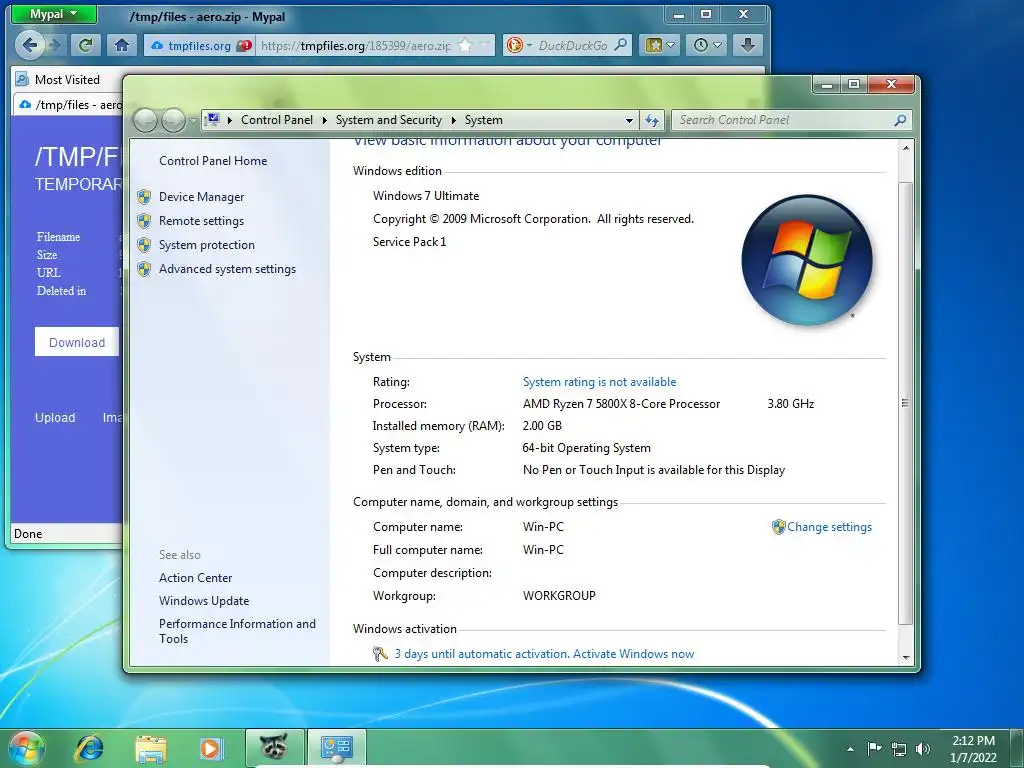The image size is (1024, 768).
Task: Open Performance Information and Tools
Action: coord(237,632)
